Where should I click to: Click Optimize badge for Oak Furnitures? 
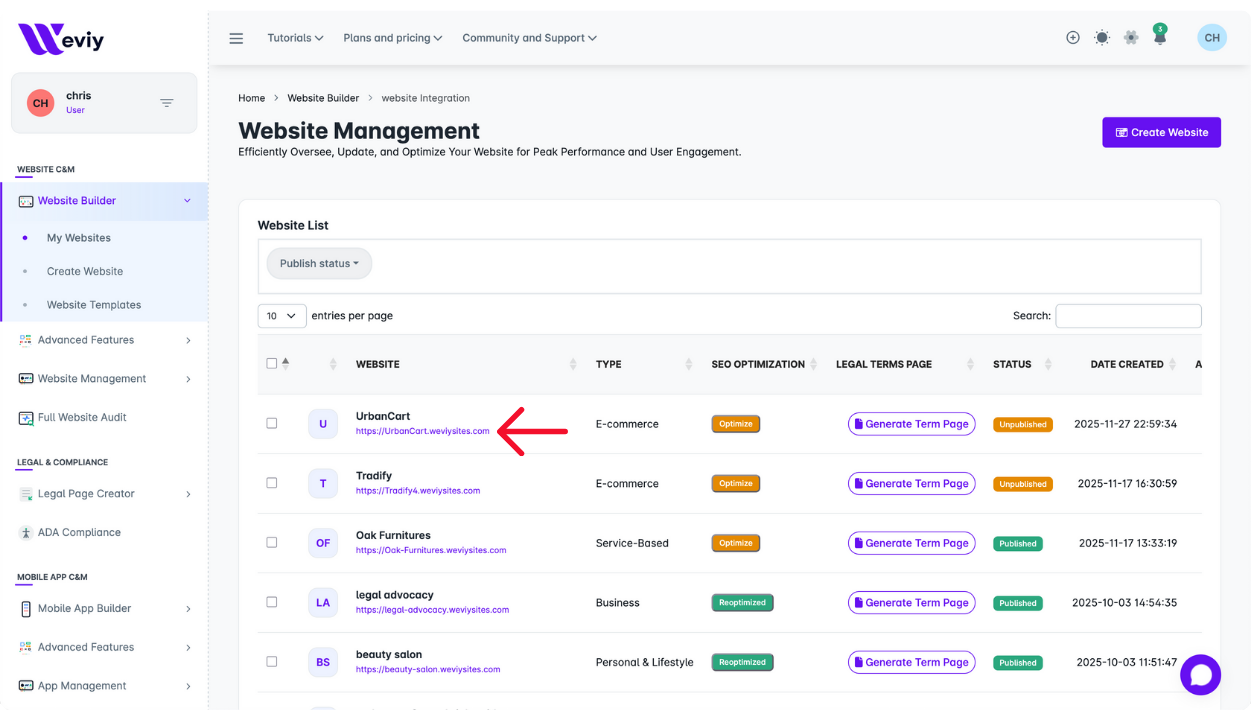[x=735, y=543]
